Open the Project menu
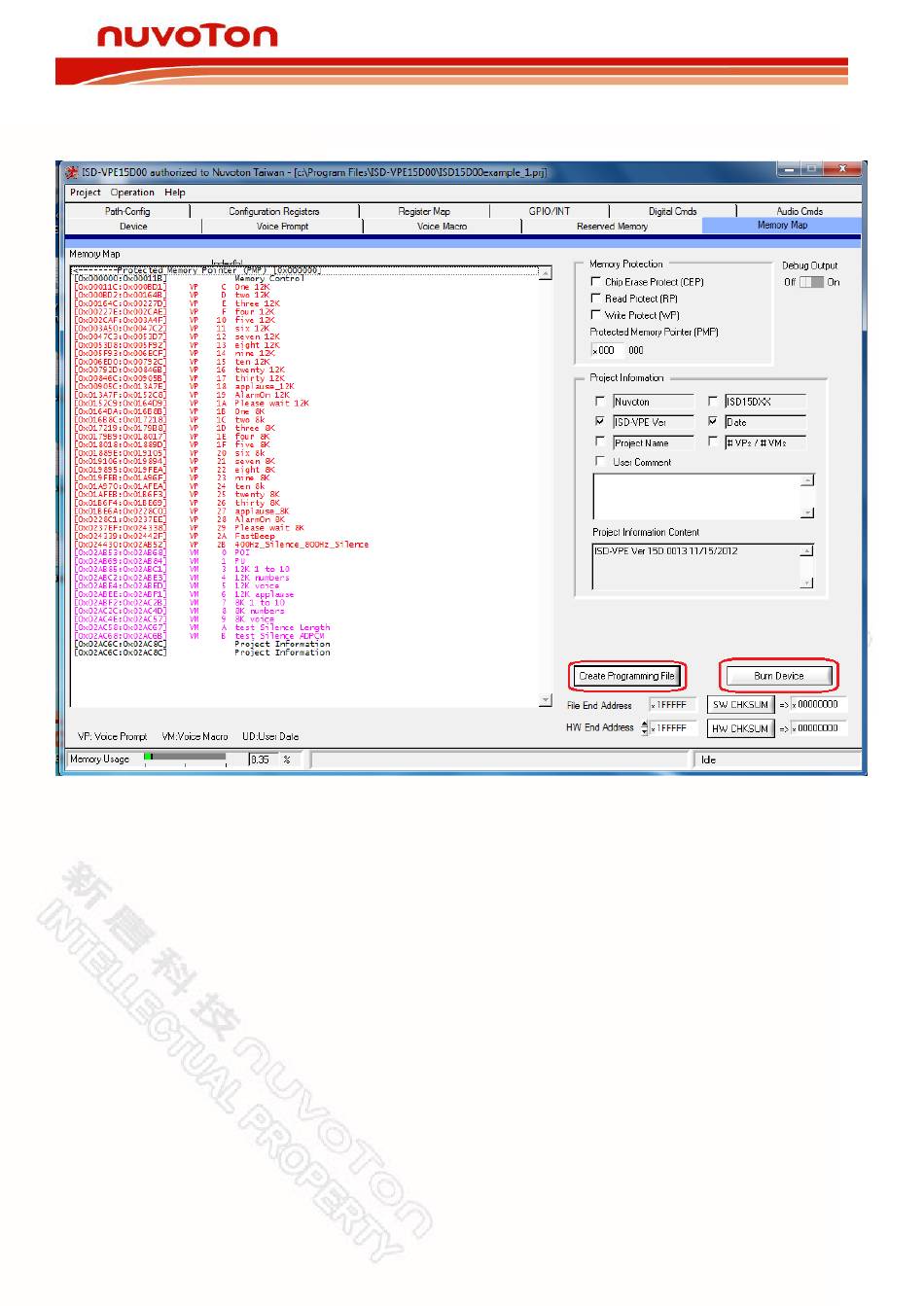Image resolution: width=924 pixels, height=1306 pixels. click(86, 193)
